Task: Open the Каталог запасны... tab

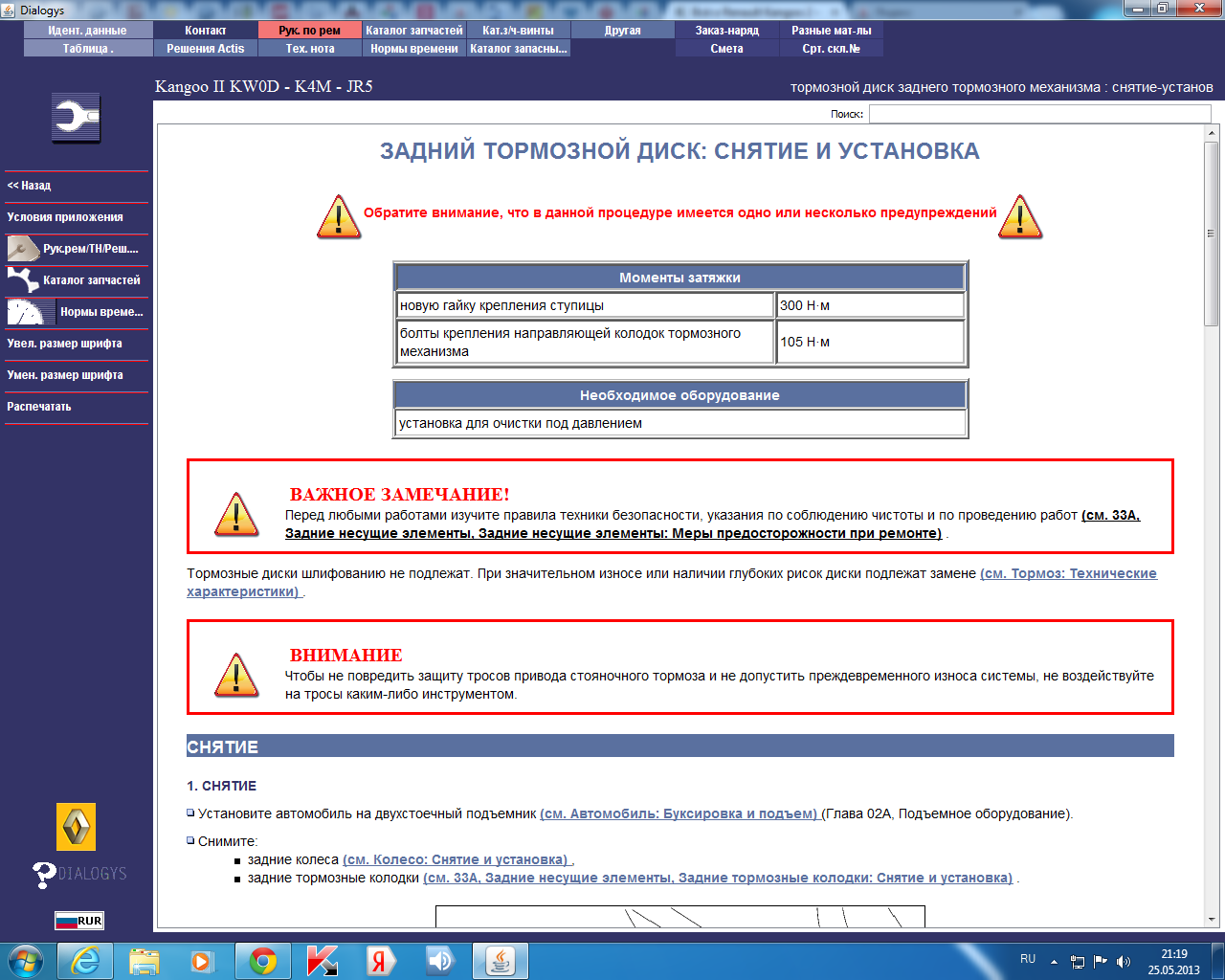Action: click(x=519, y=49)
